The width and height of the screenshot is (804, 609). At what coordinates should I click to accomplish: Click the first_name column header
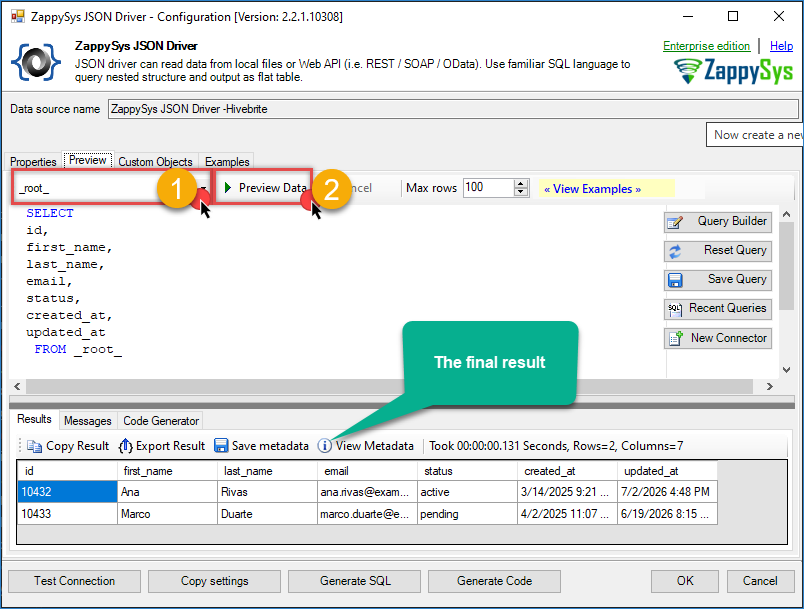tap(169, 471)
